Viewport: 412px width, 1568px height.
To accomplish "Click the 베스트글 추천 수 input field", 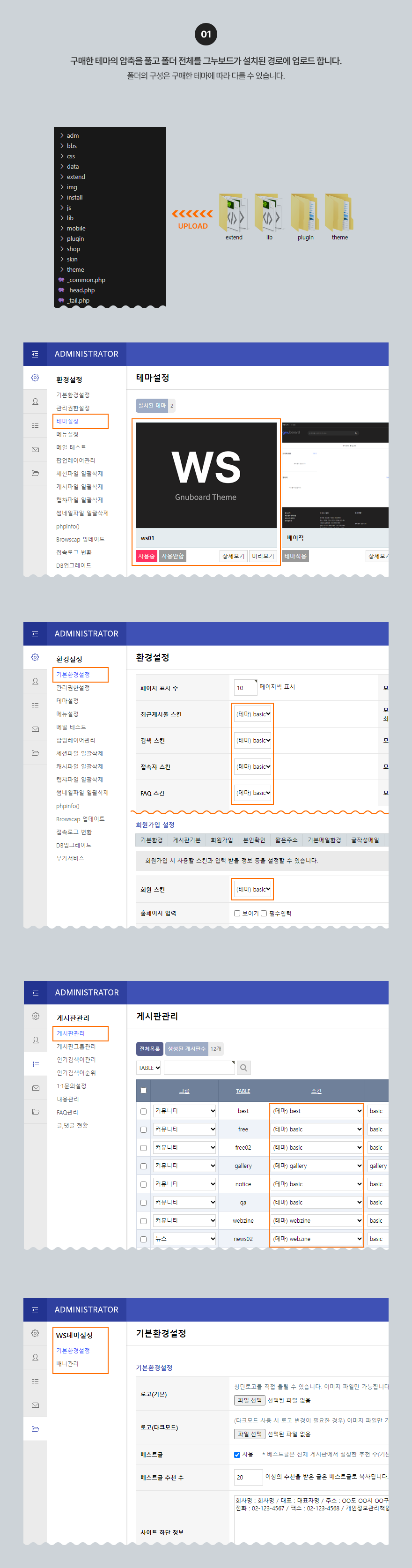I will (x=248, y=1477).
